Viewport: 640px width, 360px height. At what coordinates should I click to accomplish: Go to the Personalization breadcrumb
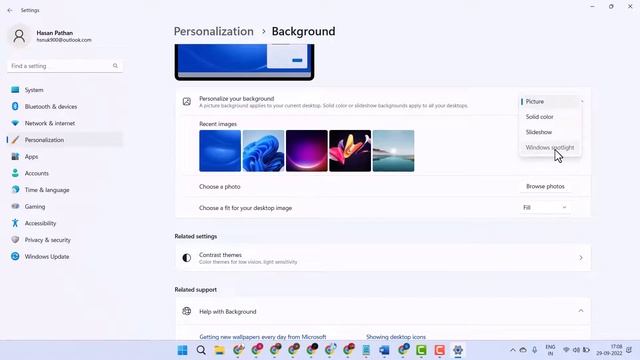pos(213,31)
